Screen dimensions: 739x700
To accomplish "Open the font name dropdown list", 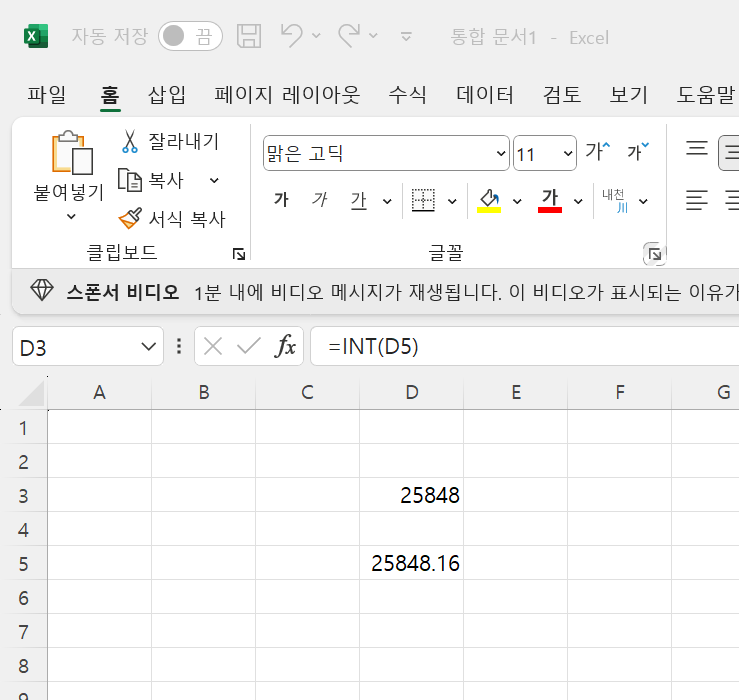I will pyautogui.click(x=501, y=153).
